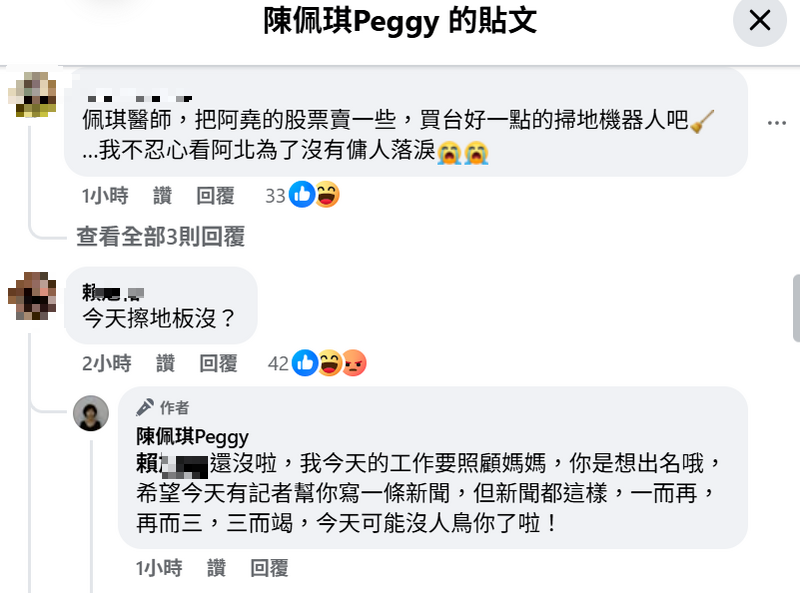Viewport: 800px width, 593px height.
Task: Open 陳佩琪Peggy's reply profile picture
Action: tap(91, 413)
